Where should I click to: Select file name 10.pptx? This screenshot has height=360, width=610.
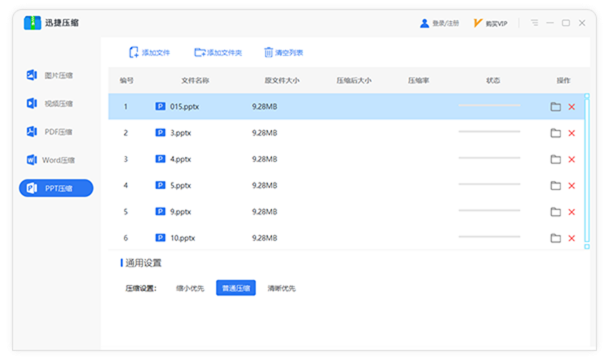(x=182, y=238)
